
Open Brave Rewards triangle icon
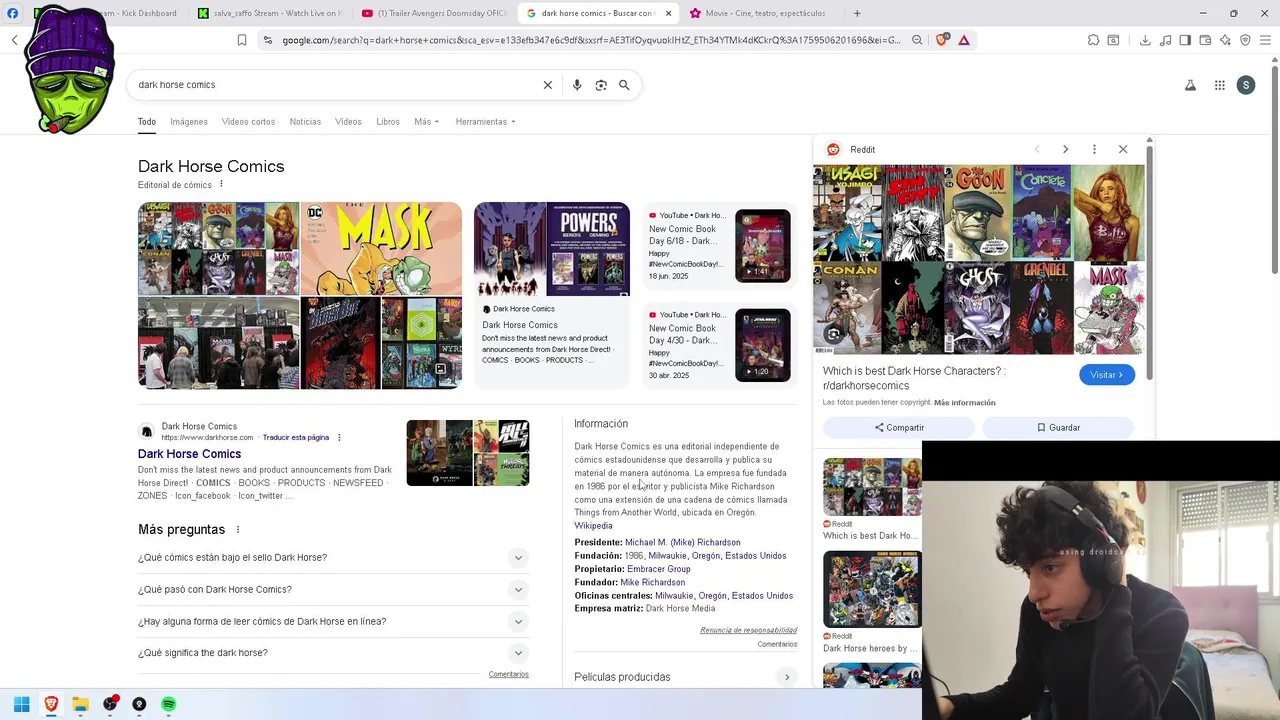point(964,40)
